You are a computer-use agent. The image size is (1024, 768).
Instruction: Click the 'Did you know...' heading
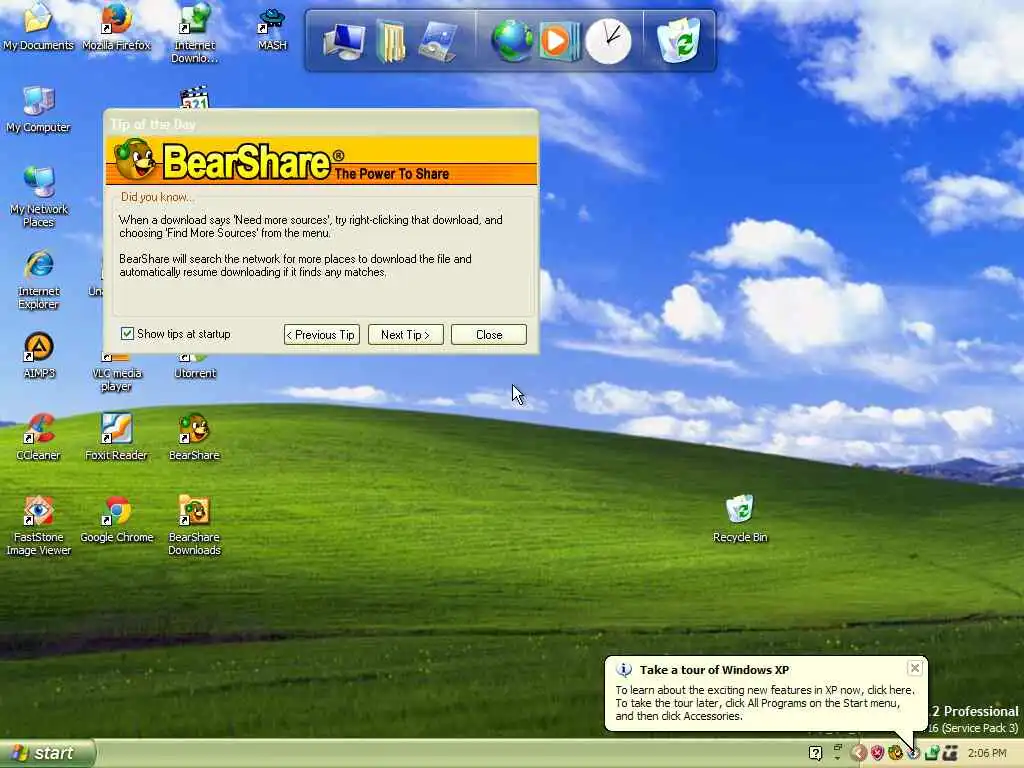157,197
